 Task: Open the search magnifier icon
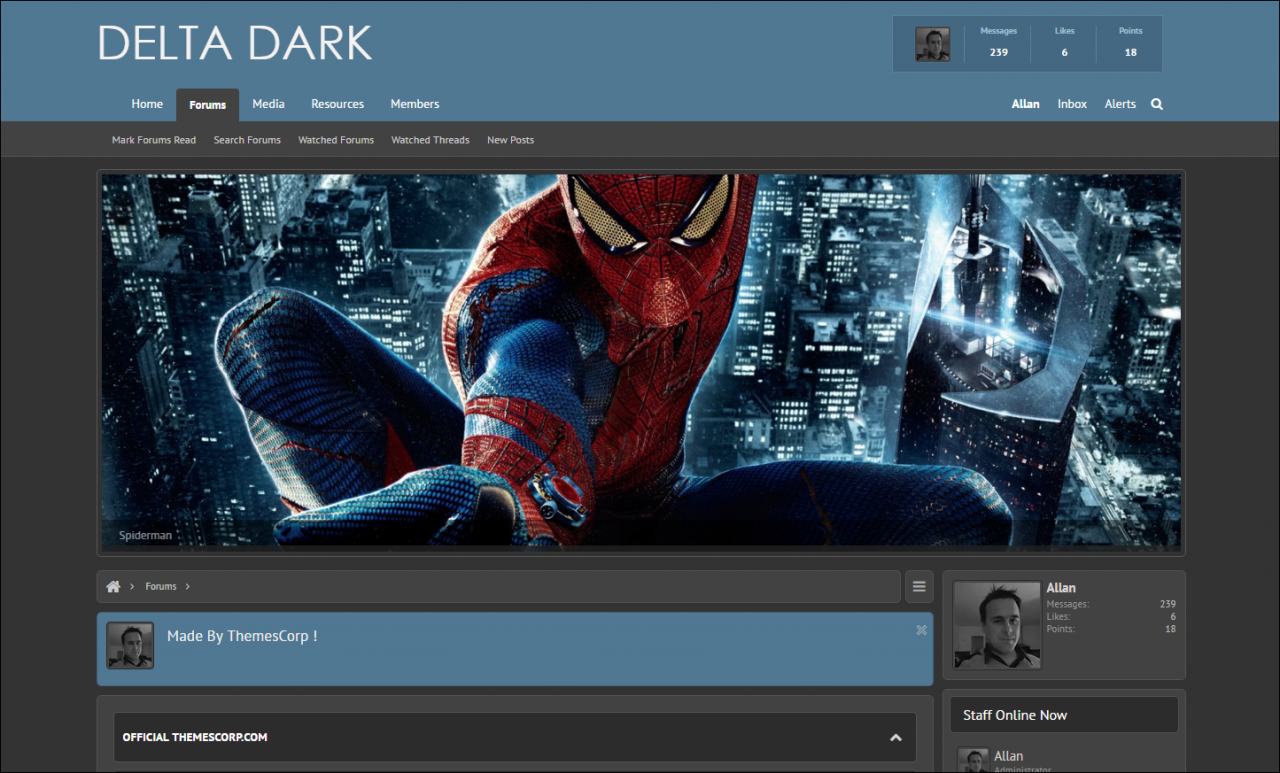tap(1157, 104)
